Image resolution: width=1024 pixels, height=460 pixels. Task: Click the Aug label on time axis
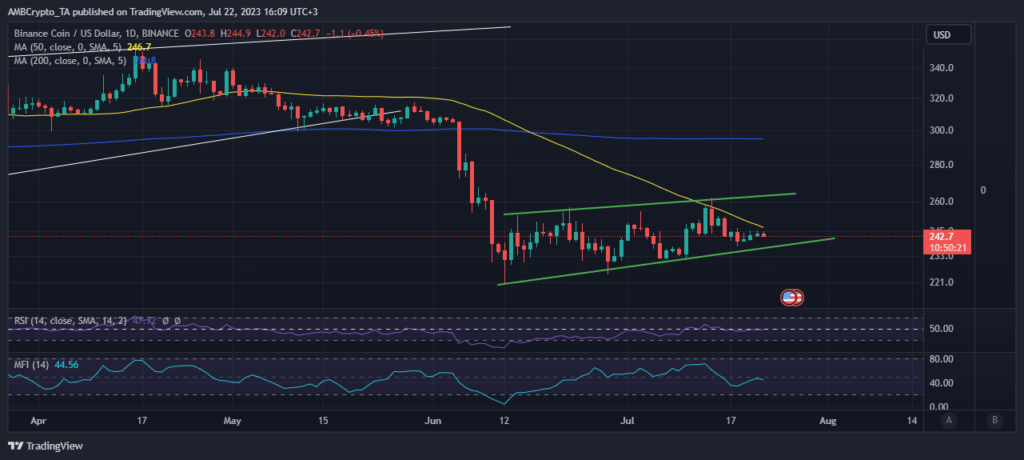click(830, 421)
